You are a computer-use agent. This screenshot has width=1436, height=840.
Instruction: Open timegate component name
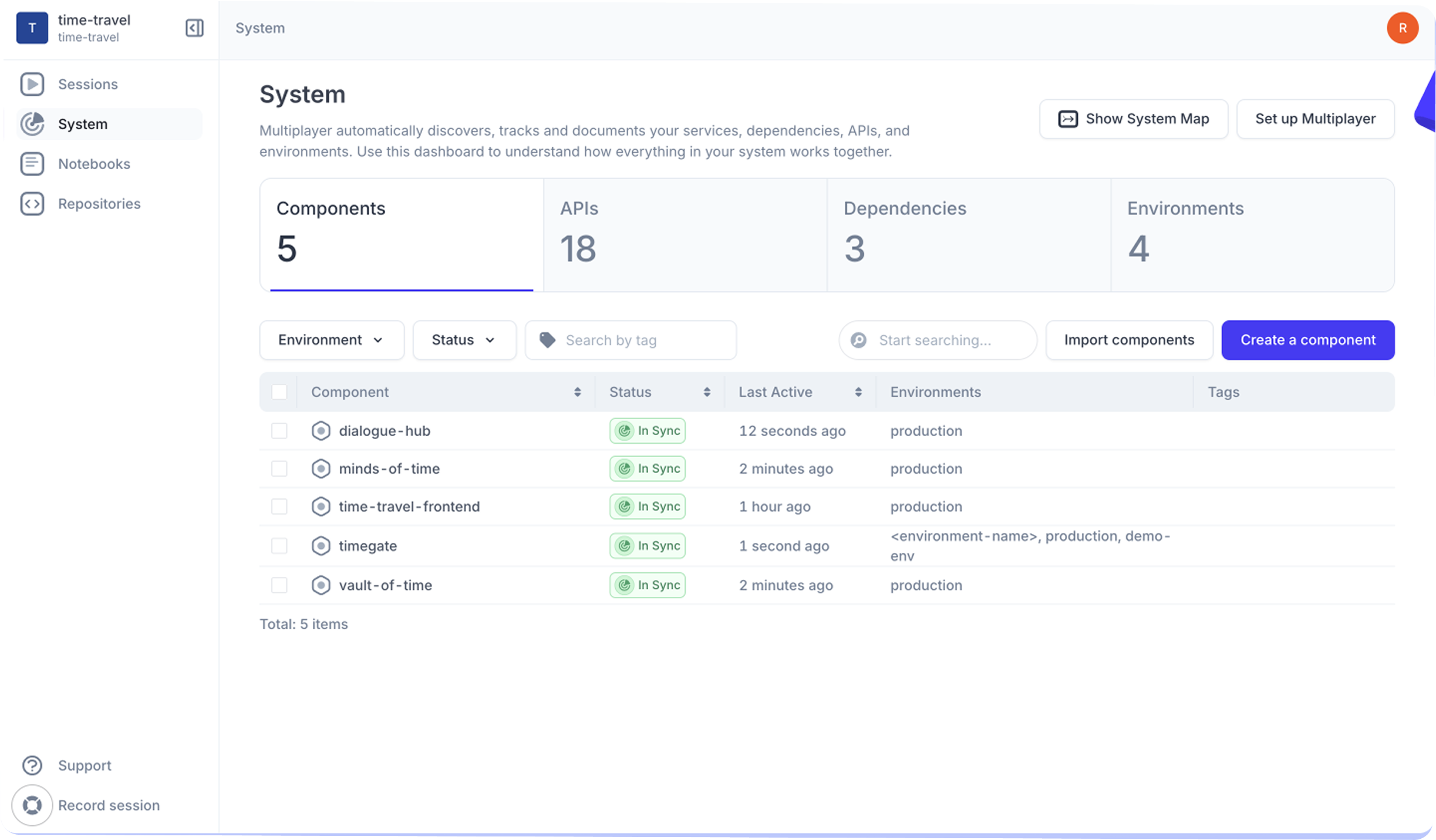(368, 546)
